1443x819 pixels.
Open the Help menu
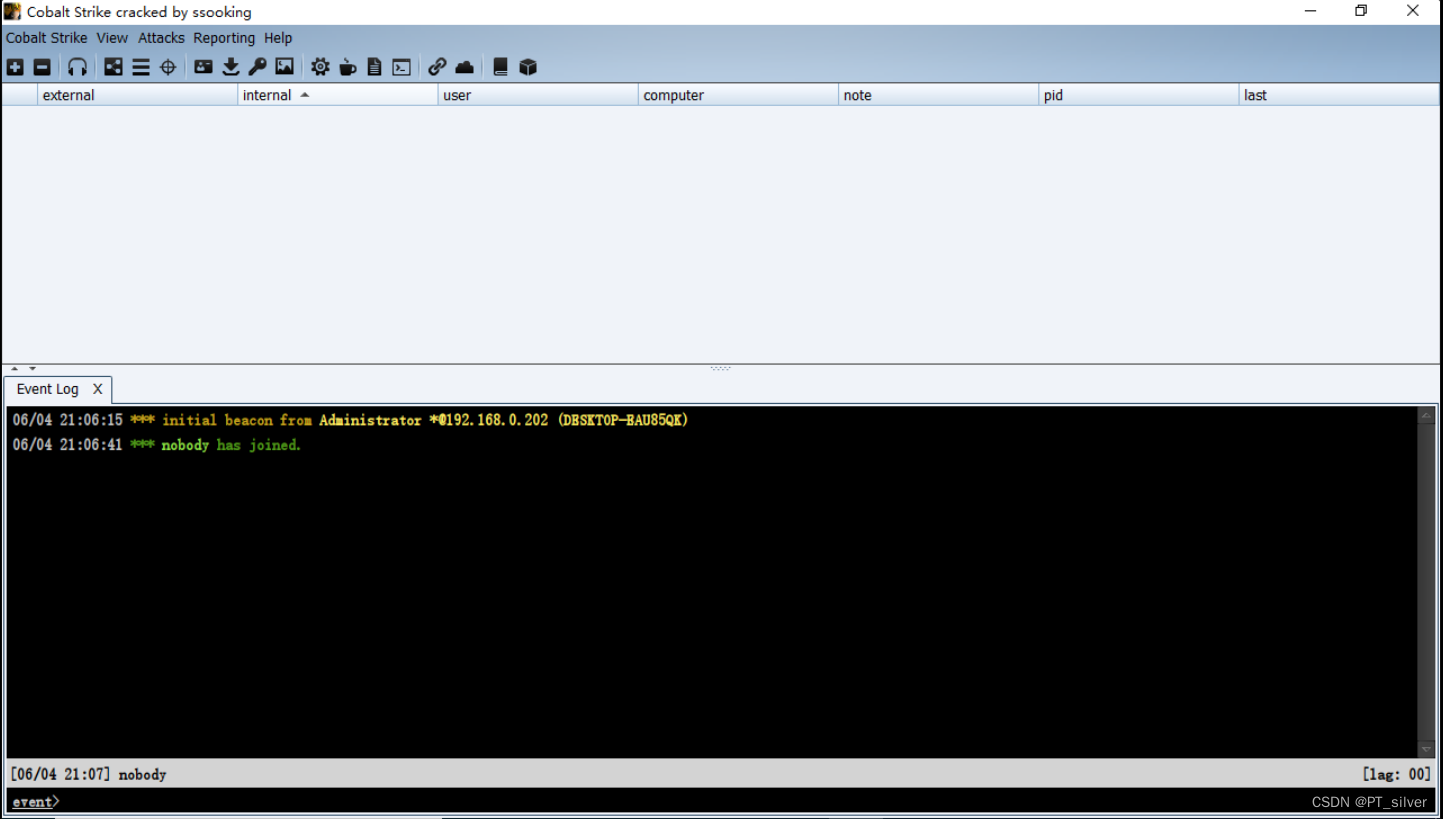(x=278, y=38)
